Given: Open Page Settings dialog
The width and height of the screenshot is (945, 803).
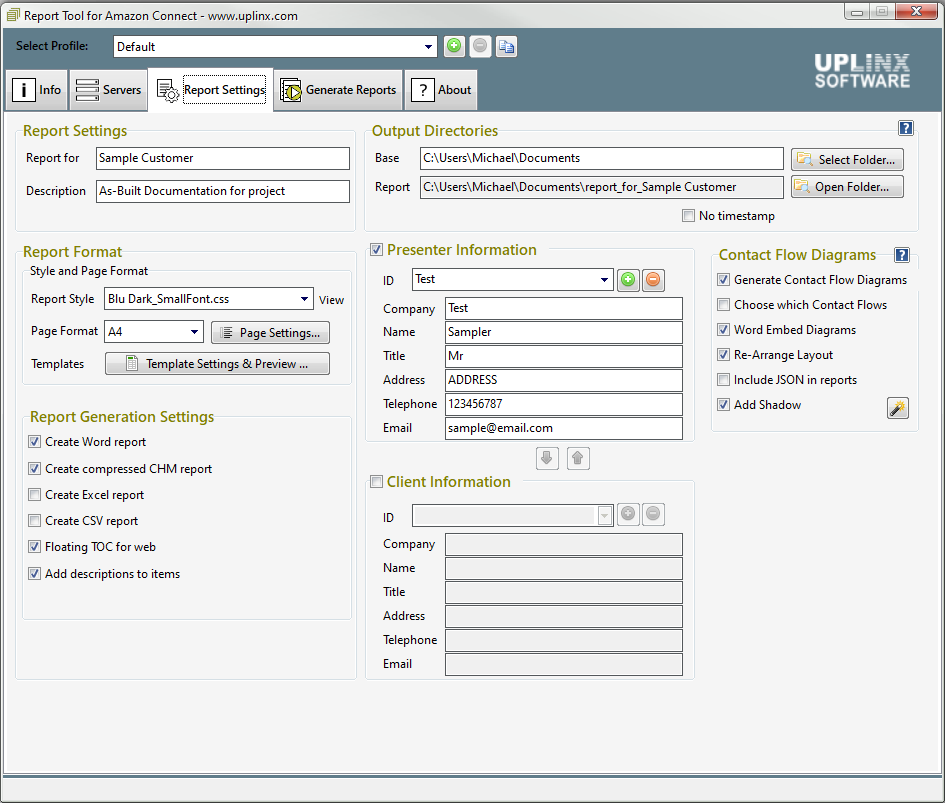Looking at the screenshot, I should coord(270,333).
